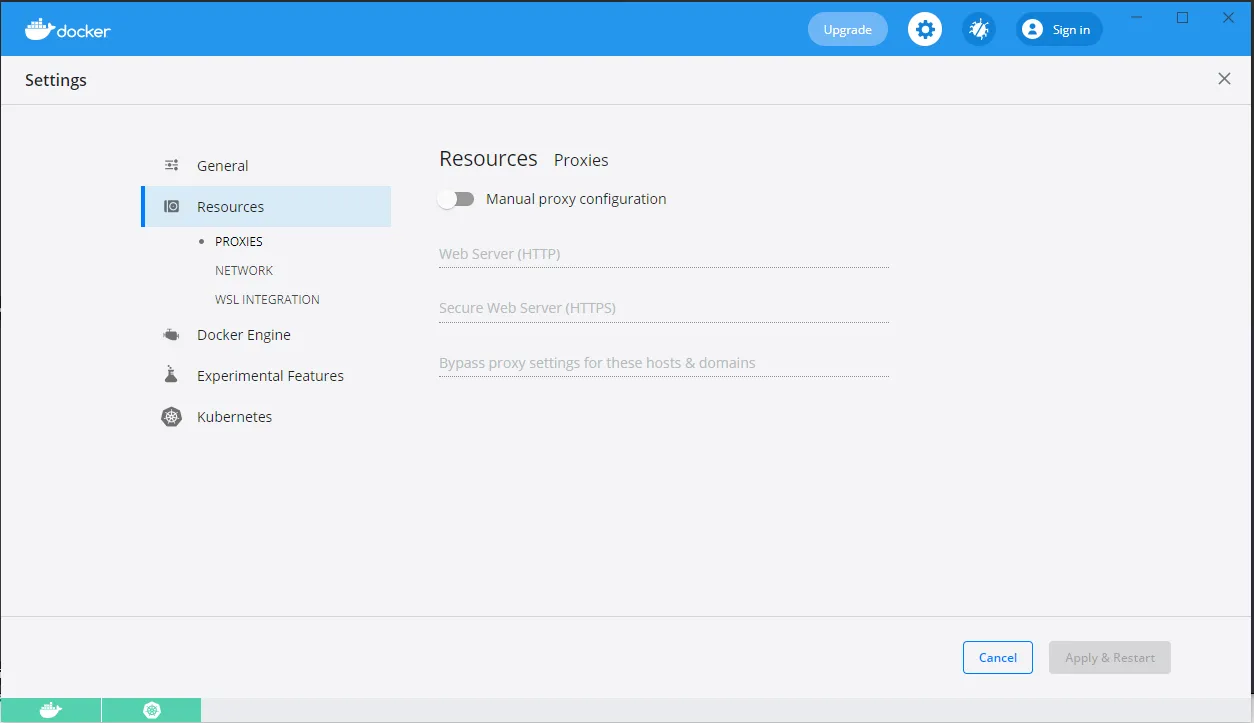This screenshot has width=1254, height=723.
Task: Close the Settings panel with the X
Action: pyautogui.click(x=1224, y=79)
